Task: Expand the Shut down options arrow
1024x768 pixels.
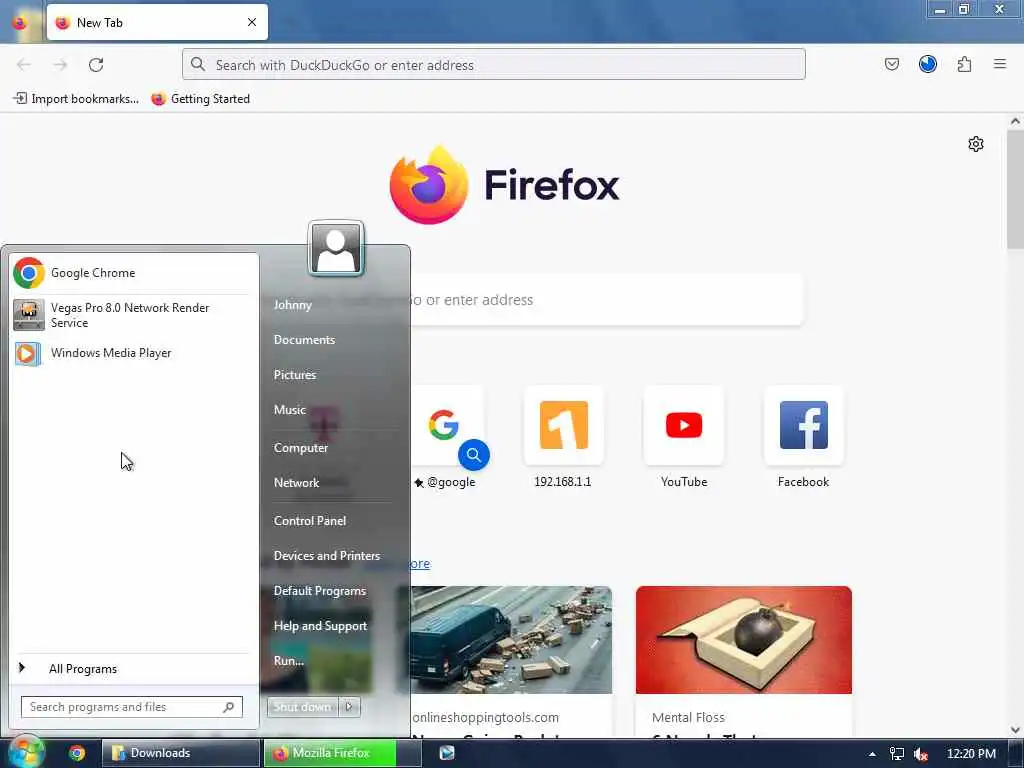Action: coord(349,707)
